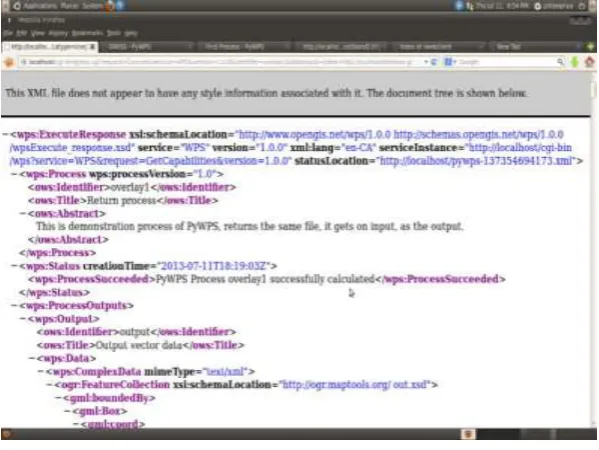Screen dimensions: 599x450
Task: Click title text 'Return process'
Action: point(121,201)
